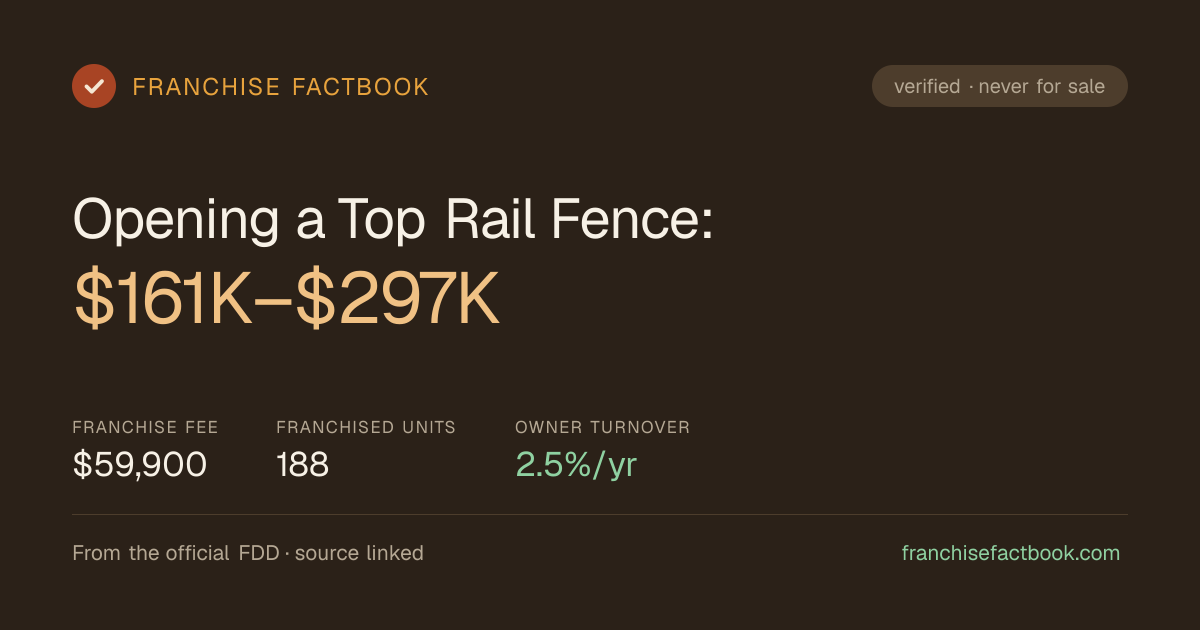This screenshot has width=1200, height=630.
Task: Click the From the official FDD text
Action: pos(176,553)
